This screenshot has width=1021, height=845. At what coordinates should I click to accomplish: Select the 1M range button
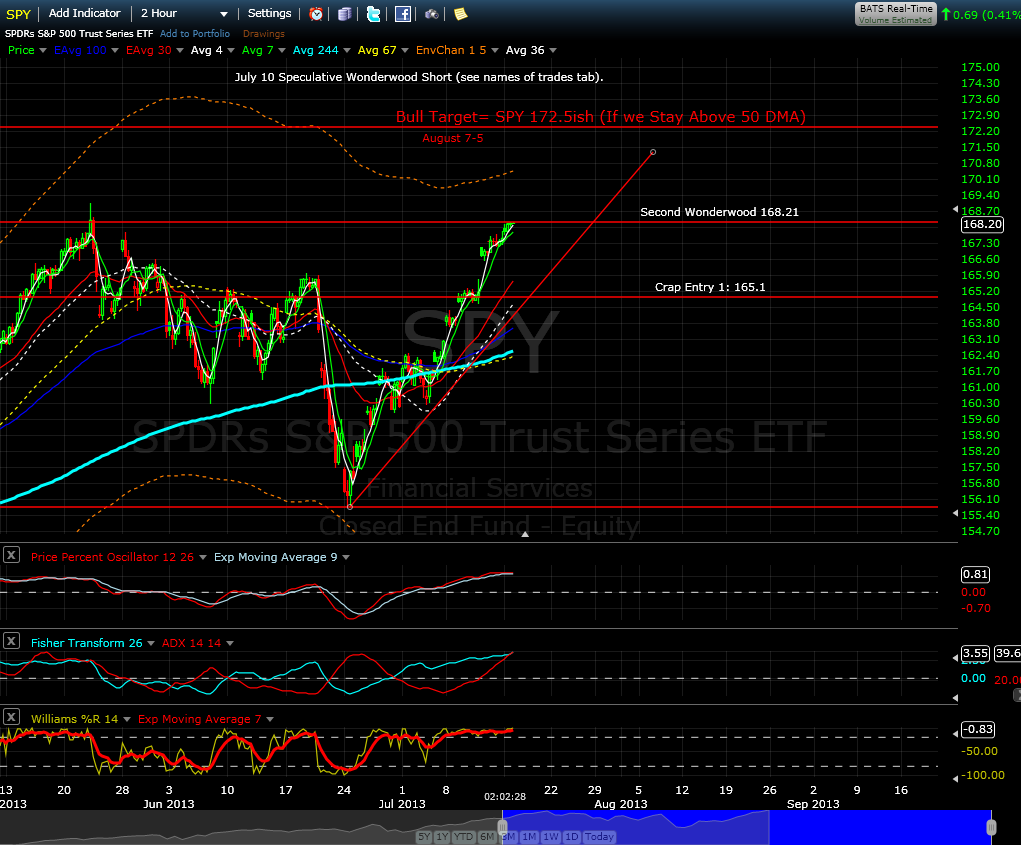(x=529, y=837)
